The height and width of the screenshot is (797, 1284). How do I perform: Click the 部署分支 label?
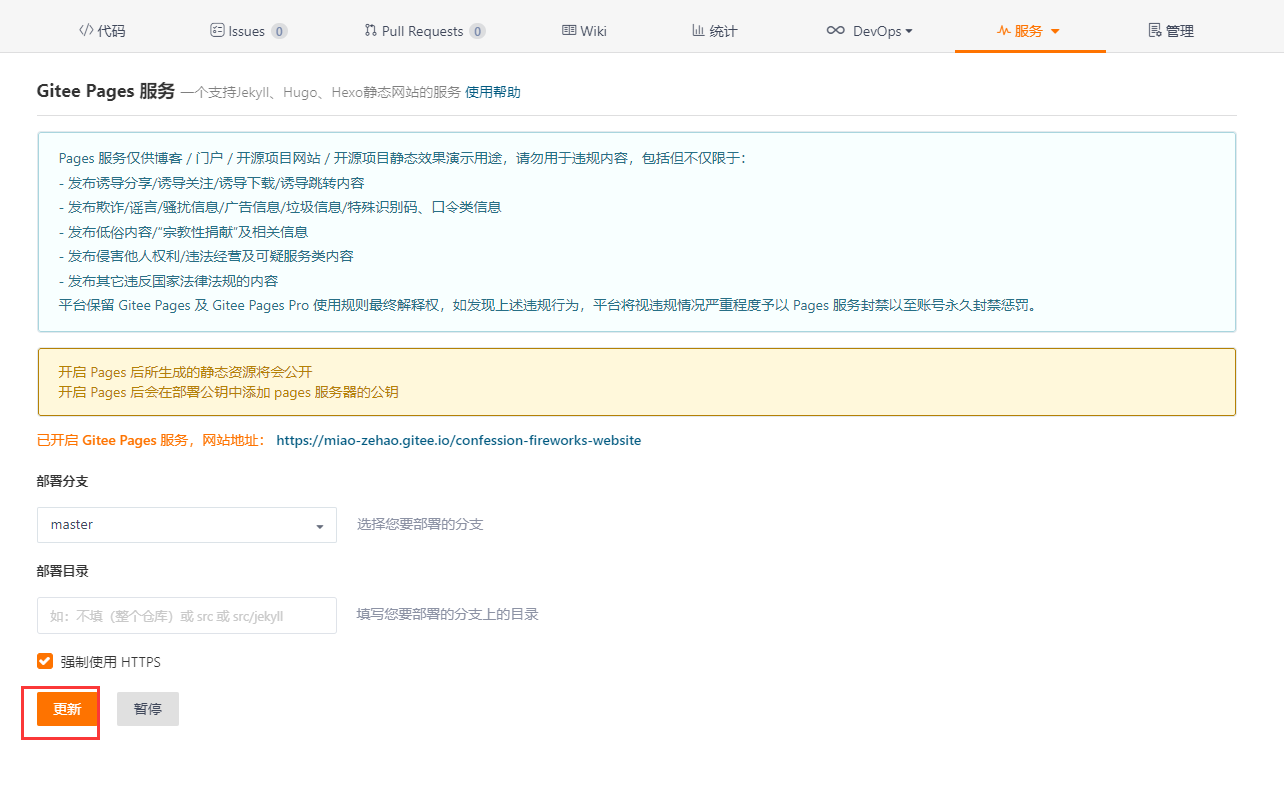[x=63, y=481]
